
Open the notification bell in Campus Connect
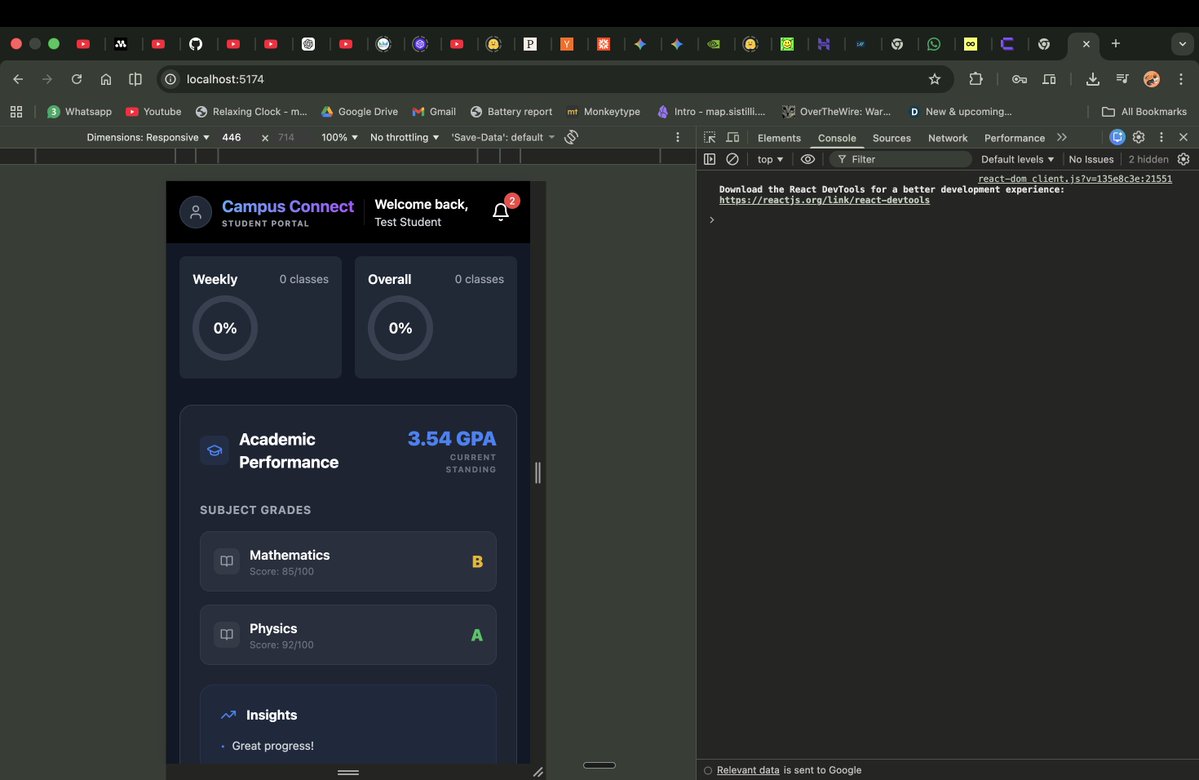pos(501,212)
